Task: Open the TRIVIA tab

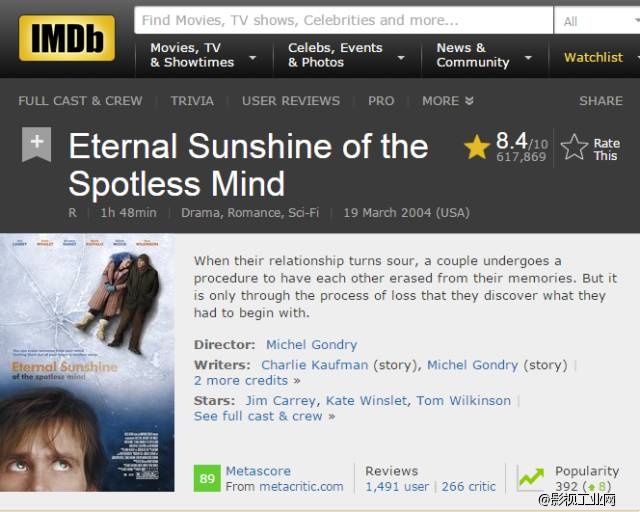Action: (192, 101)
